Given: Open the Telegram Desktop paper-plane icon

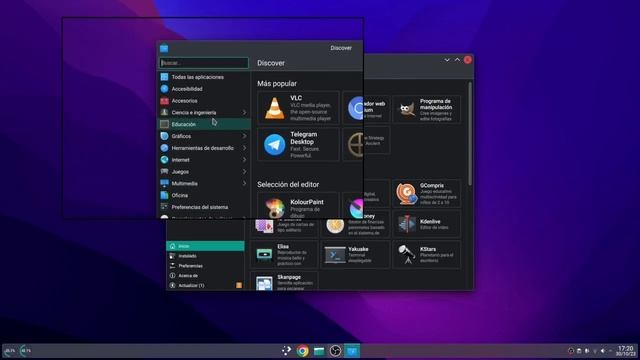Looking at the screenshot, I should pyautogui.click(x=275, y=144).
